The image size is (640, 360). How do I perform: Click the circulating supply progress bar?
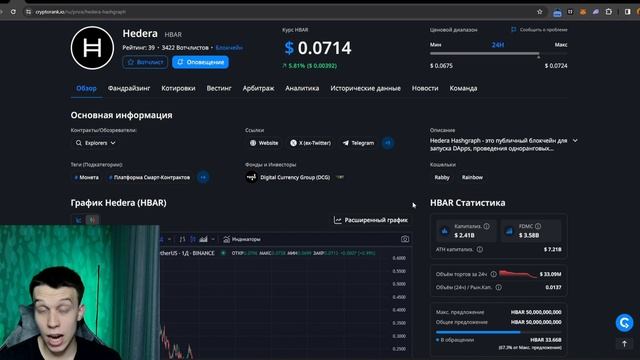pos(498,332)
